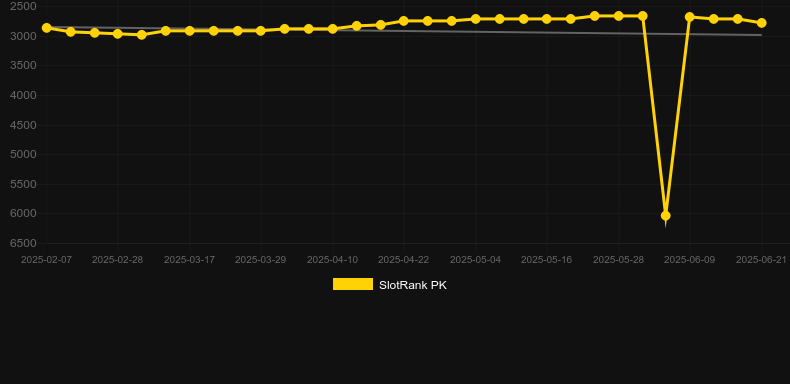
Task: Click the 2025-06-21 x-axis date label
Action: click(x=761, y=260)
